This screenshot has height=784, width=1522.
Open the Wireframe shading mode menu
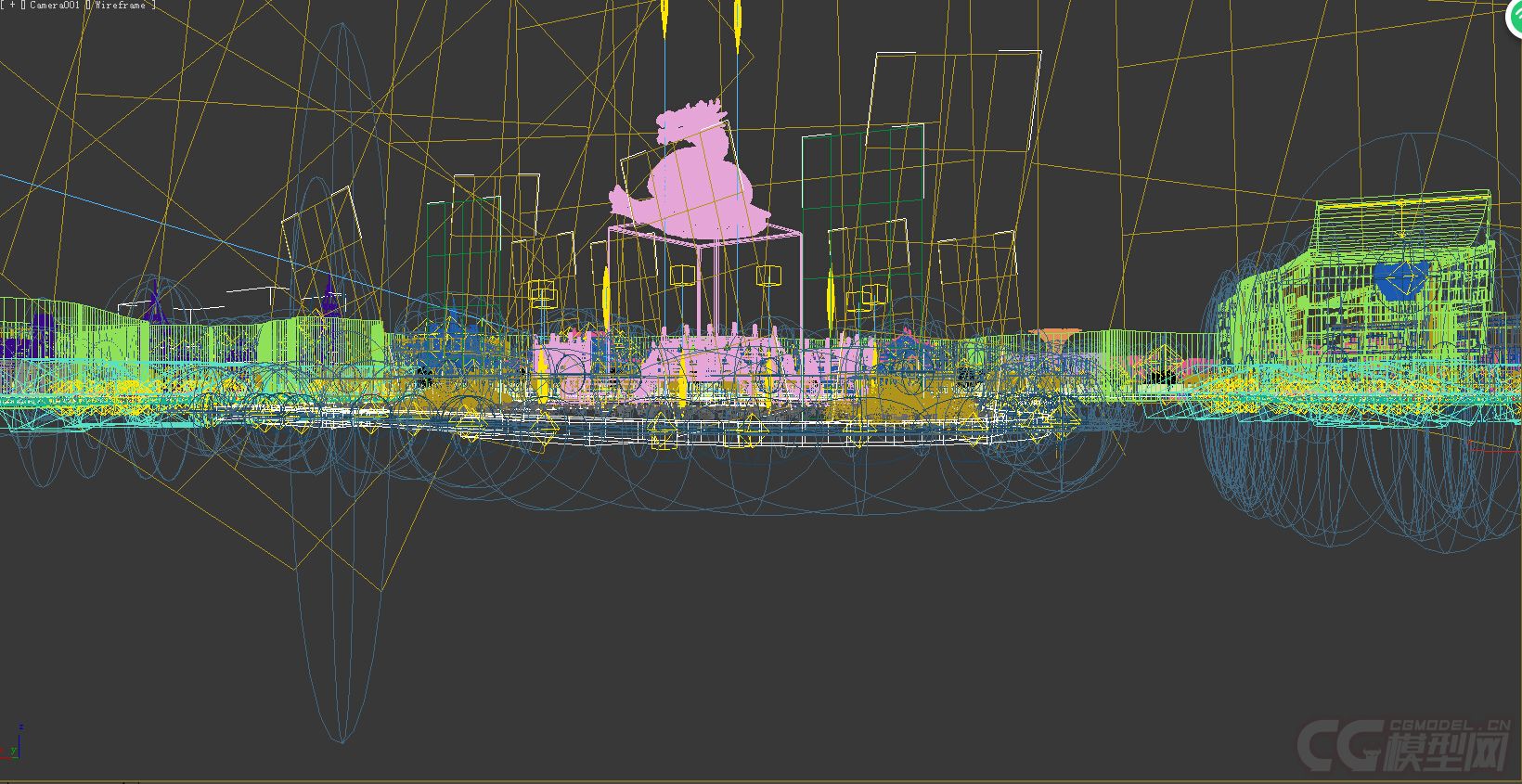pyautogui.click(x=120, y=6)
